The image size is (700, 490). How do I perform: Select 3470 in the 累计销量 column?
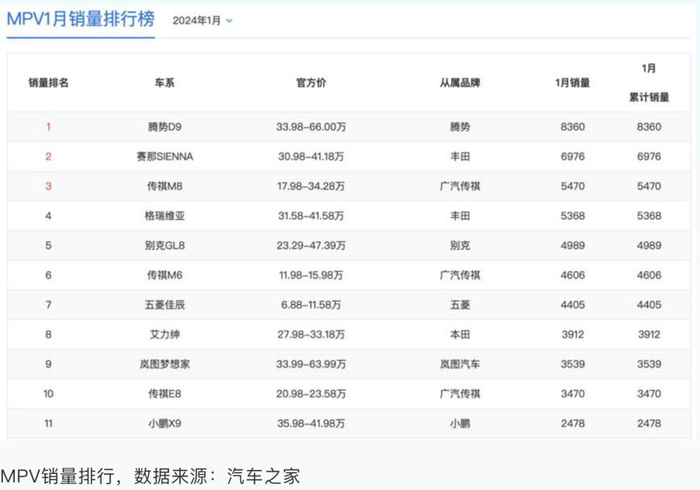[649, 394]
